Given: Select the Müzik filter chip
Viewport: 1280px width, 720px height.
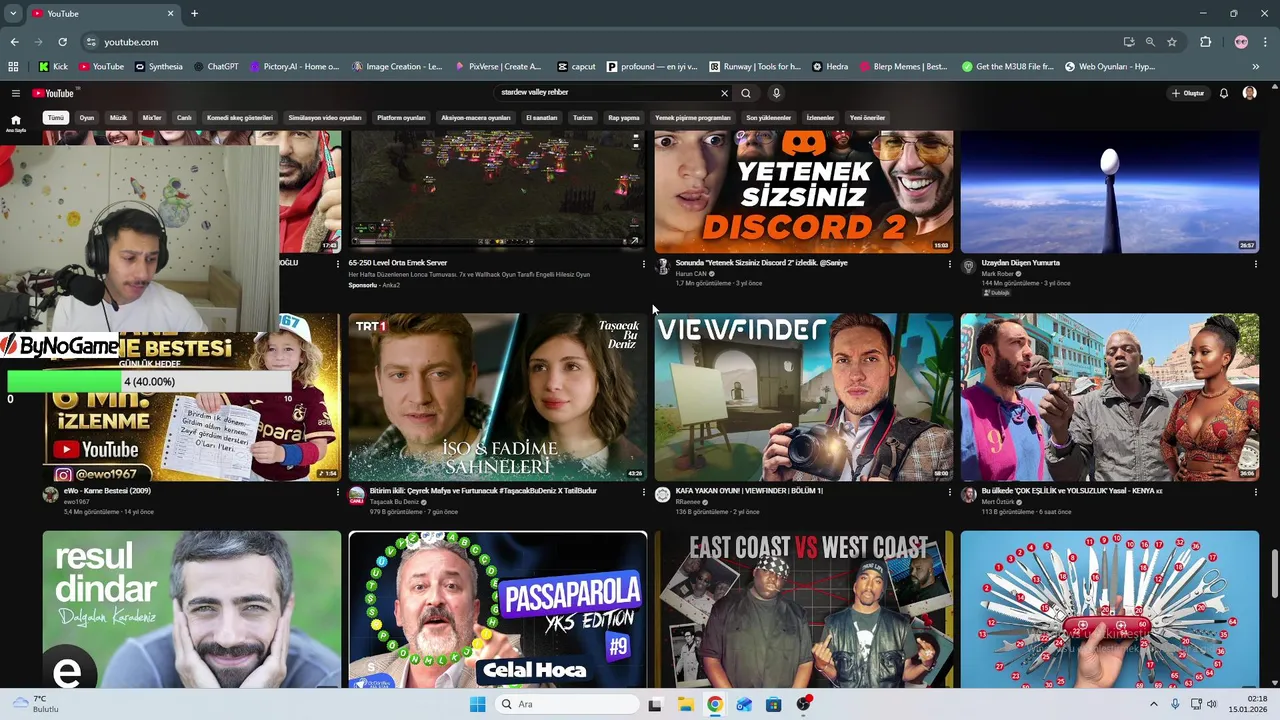Looking at the screenshot, I should [x=118, y=118].
